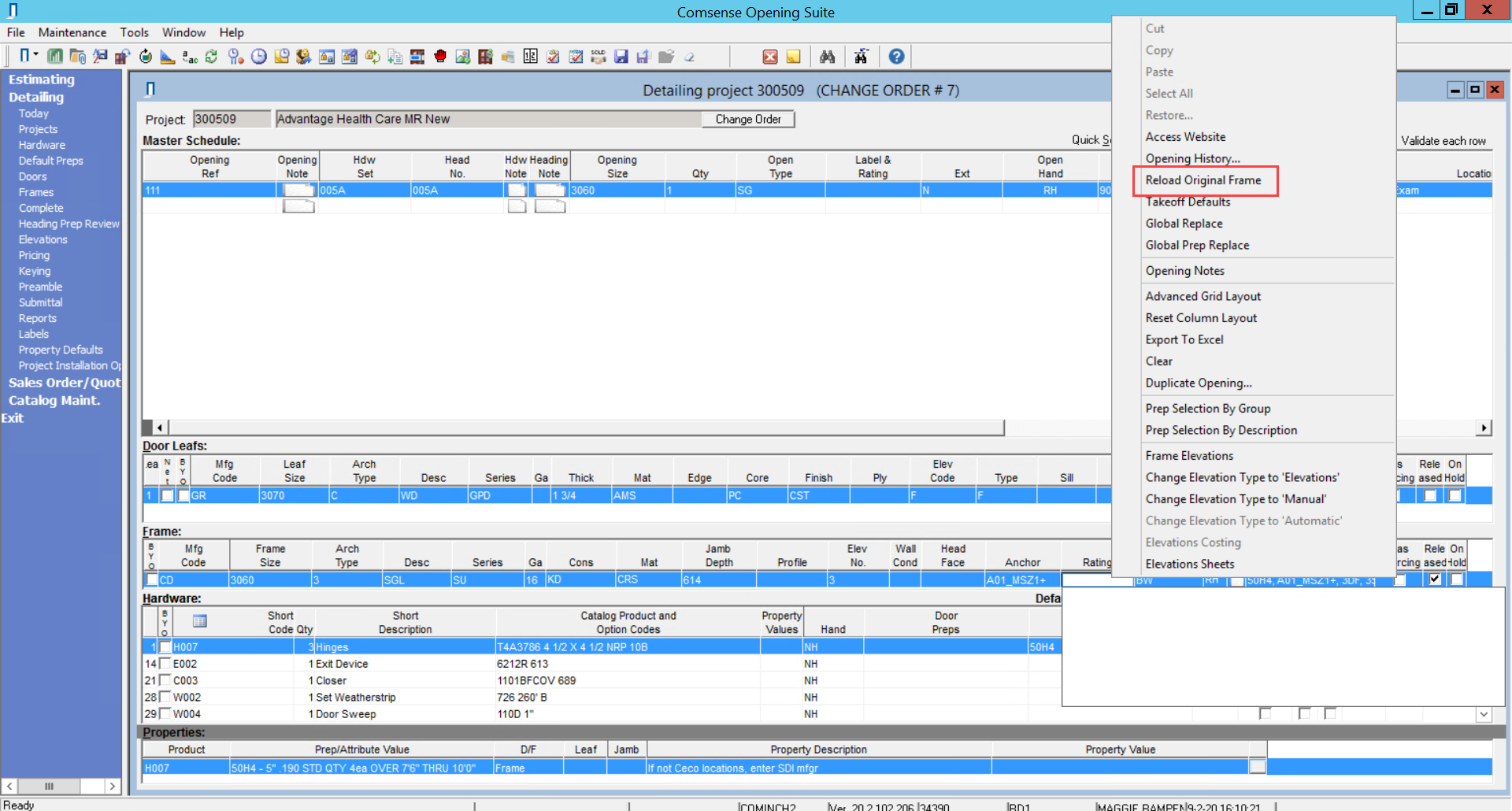Open Property Defaults in sidebar
The height and width of the screenshot is (811, 1512).
(x=61, y=350)
